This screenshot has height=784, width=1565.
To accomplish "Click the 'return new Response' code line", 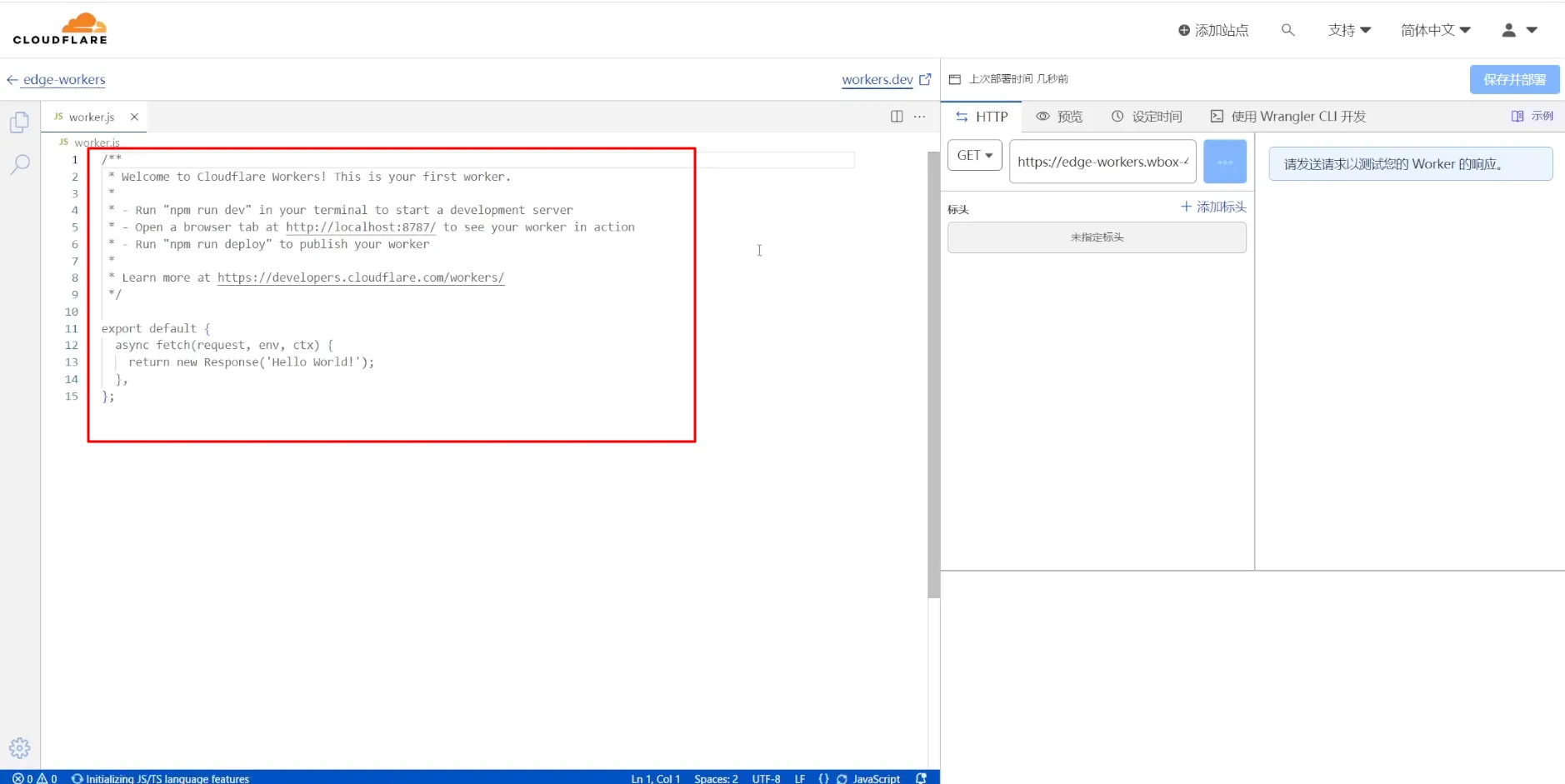I will point(251,362).
